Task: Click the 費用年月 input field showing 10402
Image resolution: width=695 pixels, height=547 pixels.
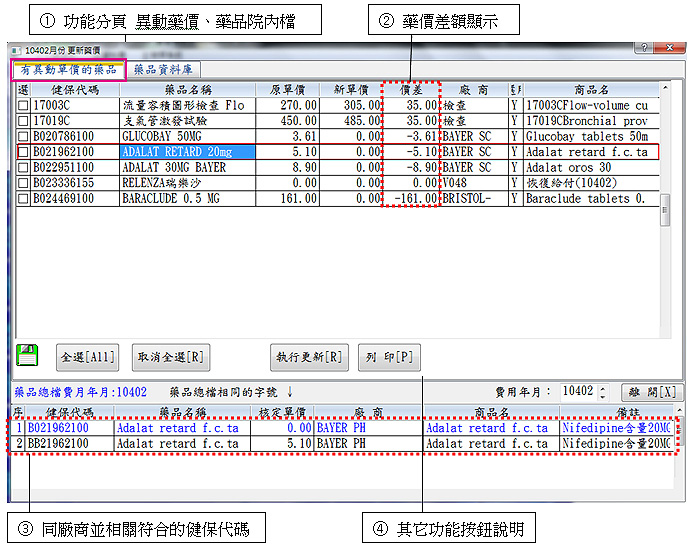Action: (x=577, y=392)
